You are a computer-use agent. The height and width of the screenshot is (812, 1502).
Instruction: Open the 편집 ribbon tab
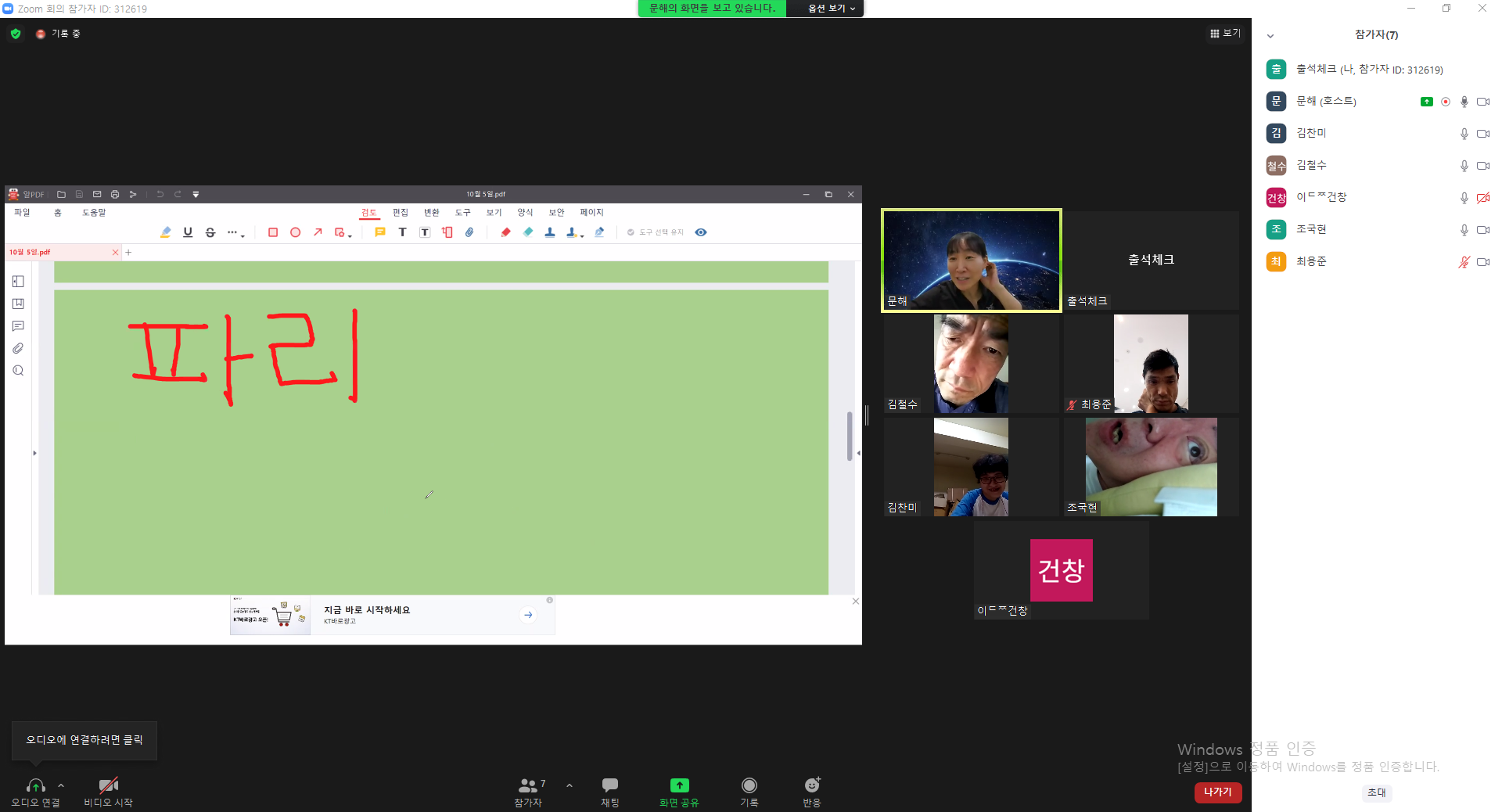click(401, 213)
